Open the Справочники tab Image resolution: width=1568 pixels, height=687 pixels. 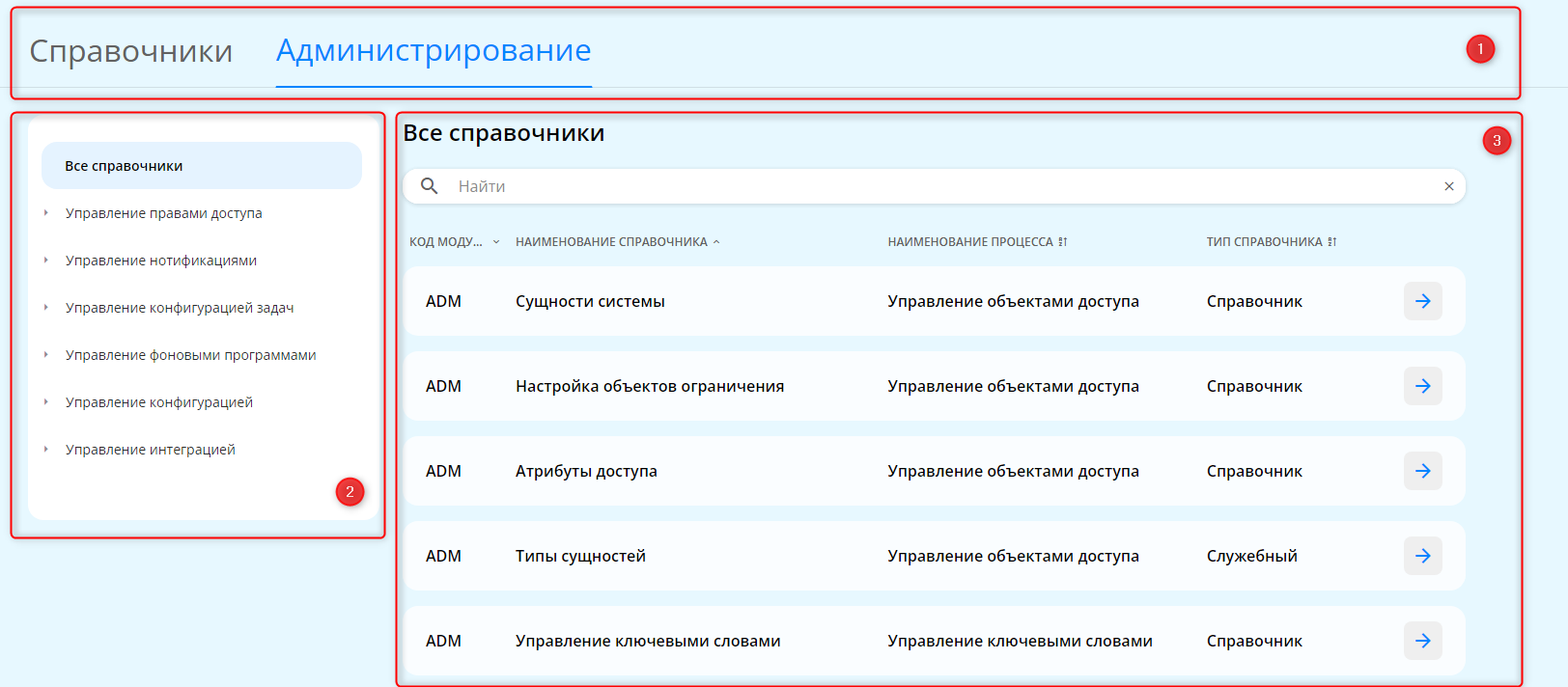click(x=131, y=51)
